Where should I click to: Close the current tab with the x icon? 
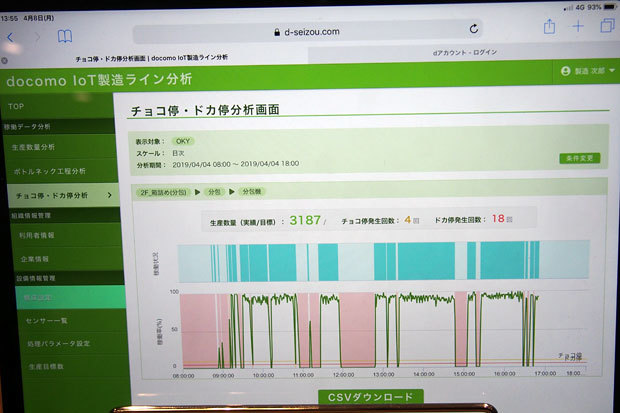click(4, 61)
